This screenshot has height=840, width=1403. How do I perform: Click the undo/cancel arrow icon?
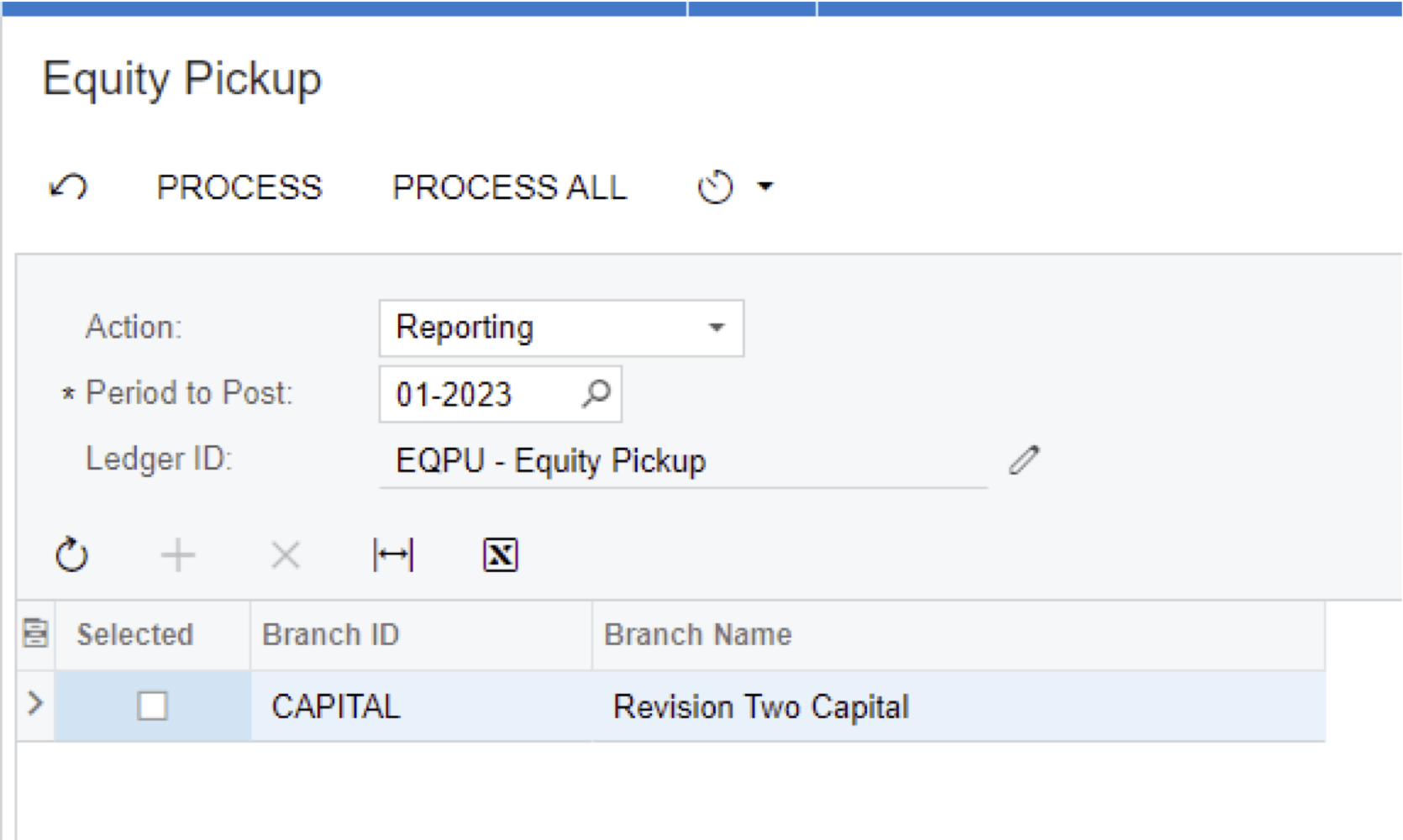69,186
